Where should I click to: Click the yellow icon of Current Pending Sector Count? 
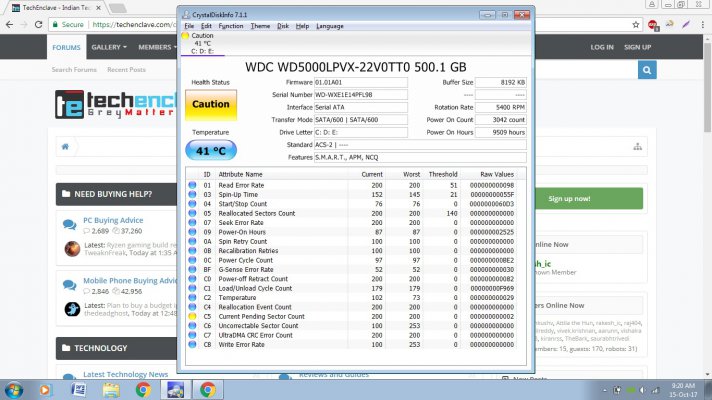[192, 316]
